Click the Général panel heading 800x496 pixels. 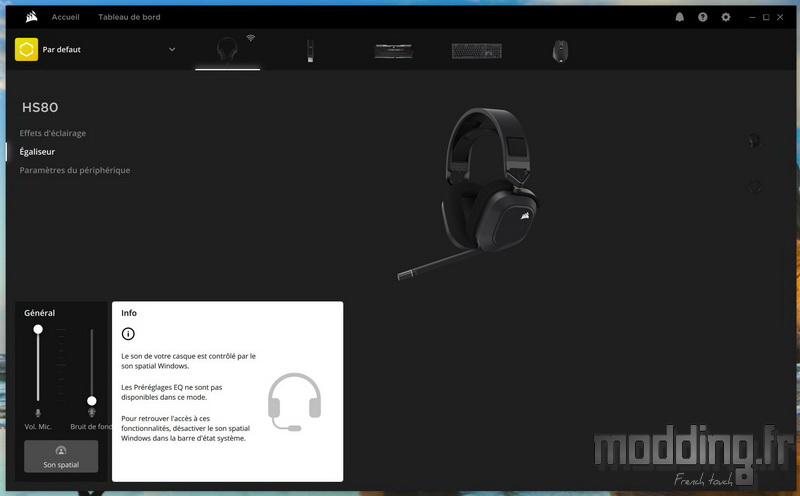coord(39,313)
